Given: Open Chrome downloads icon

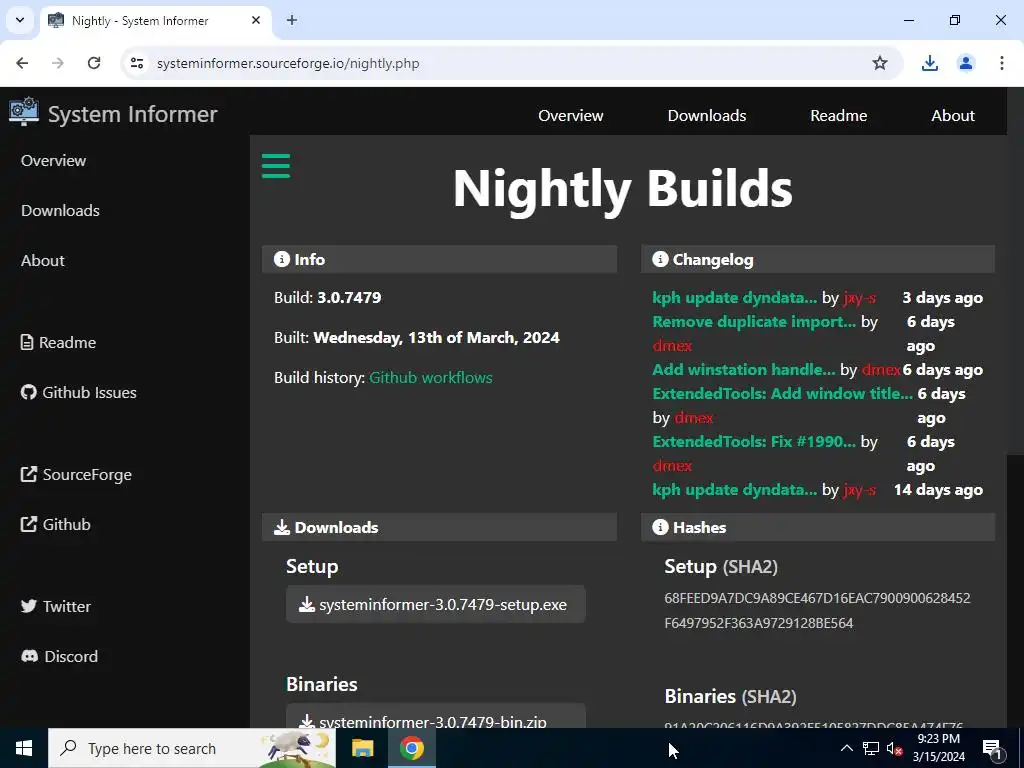Looking at the screenshot, I should (929, 63).
